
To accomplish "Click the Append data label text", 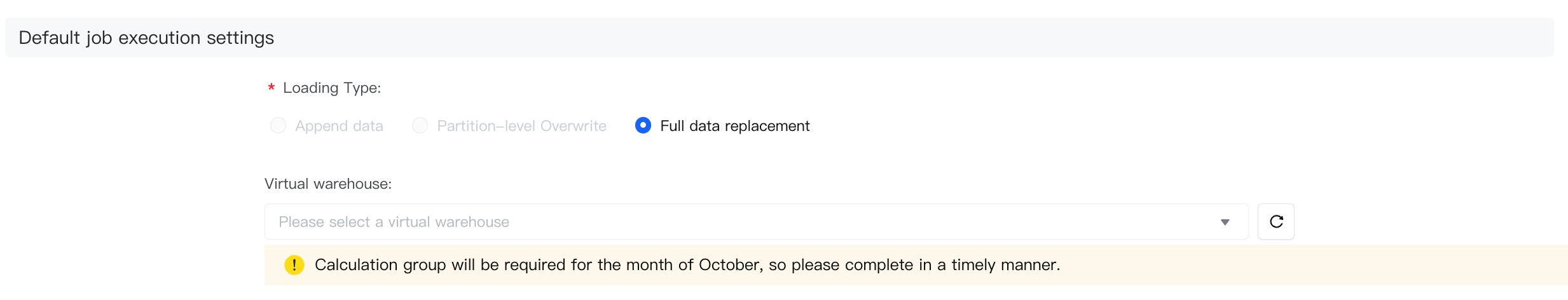I will point(339,126).
